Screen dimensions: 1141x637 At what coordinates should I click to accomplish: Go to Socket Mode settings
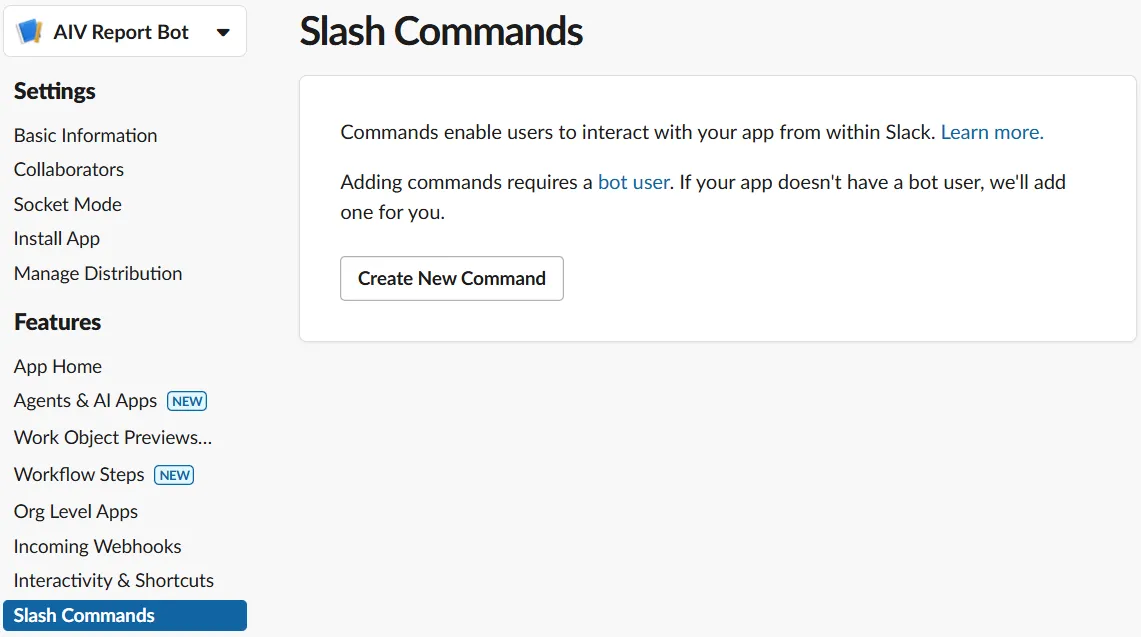tap(67, 204)
